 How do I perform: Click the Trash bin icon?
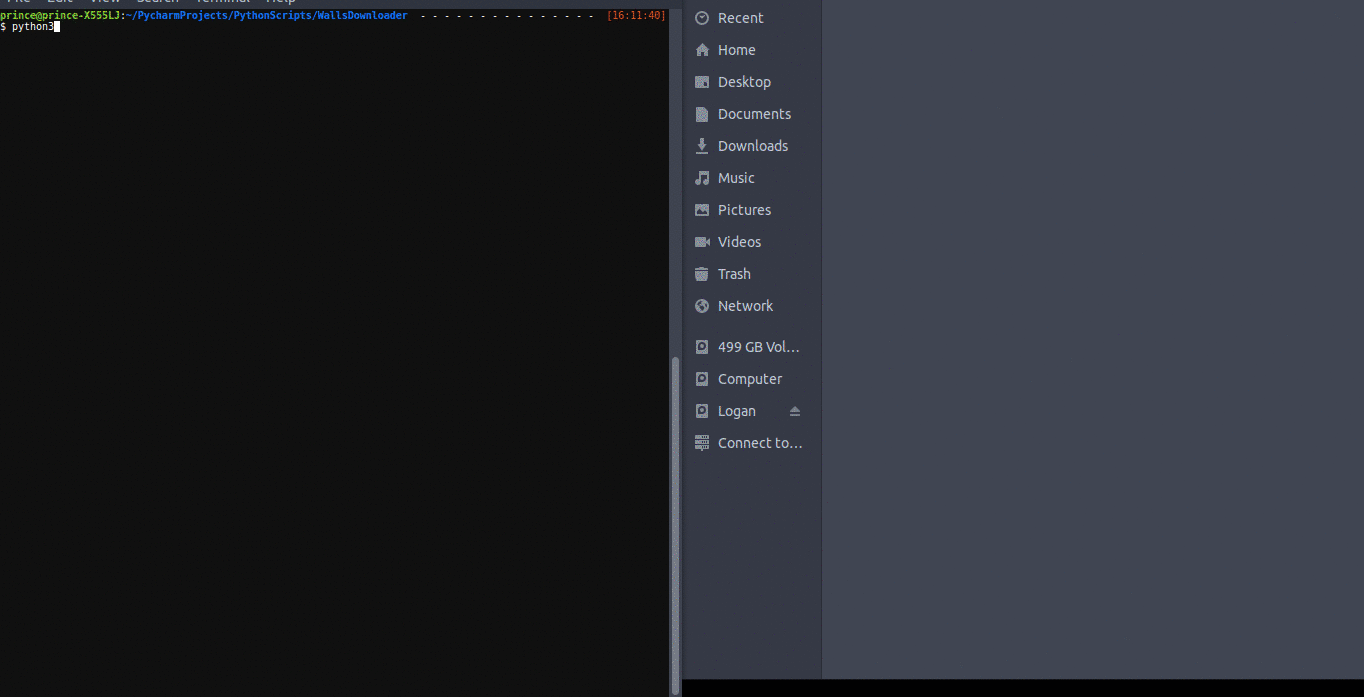point(702,274)
